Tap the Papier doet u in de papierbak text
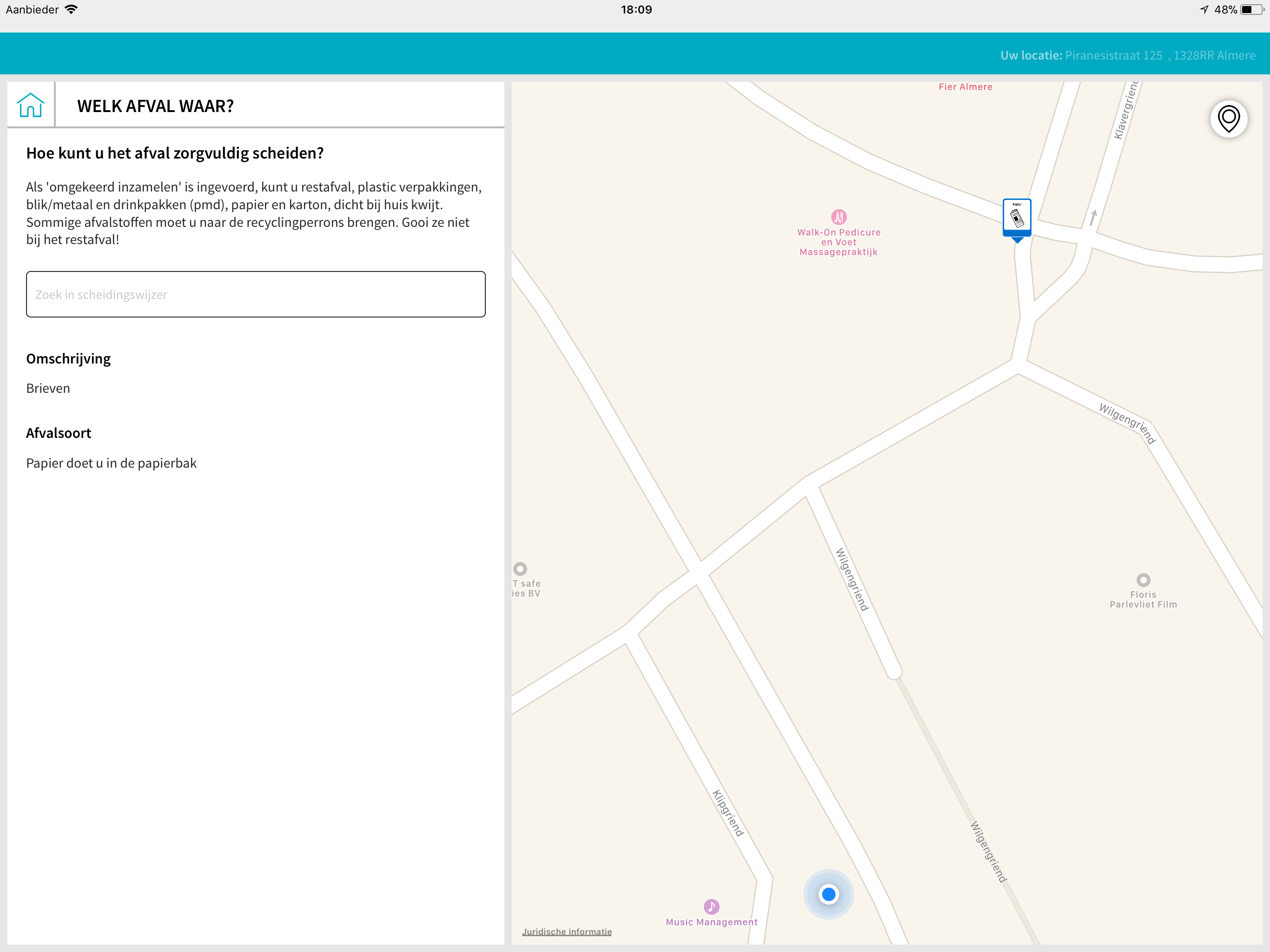The height and width of the screenshot is (952, 1270). click(x=112, y=463)
